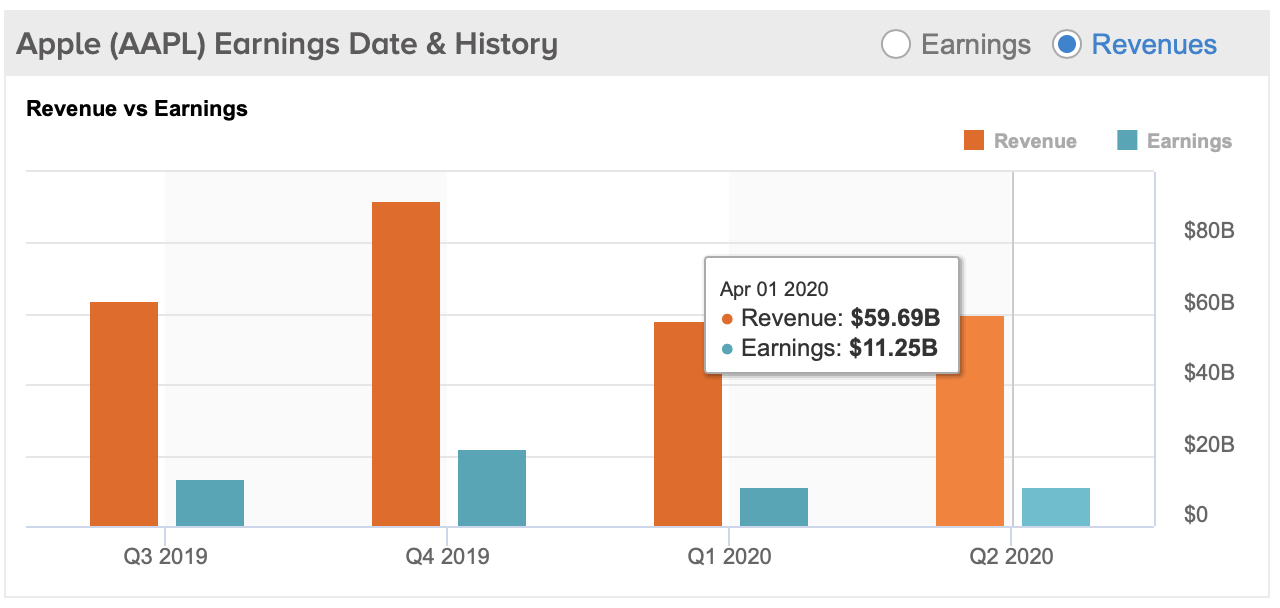1280x608 pixels.
Task: Click the $40B axis value
Action: pos(1208,373)
